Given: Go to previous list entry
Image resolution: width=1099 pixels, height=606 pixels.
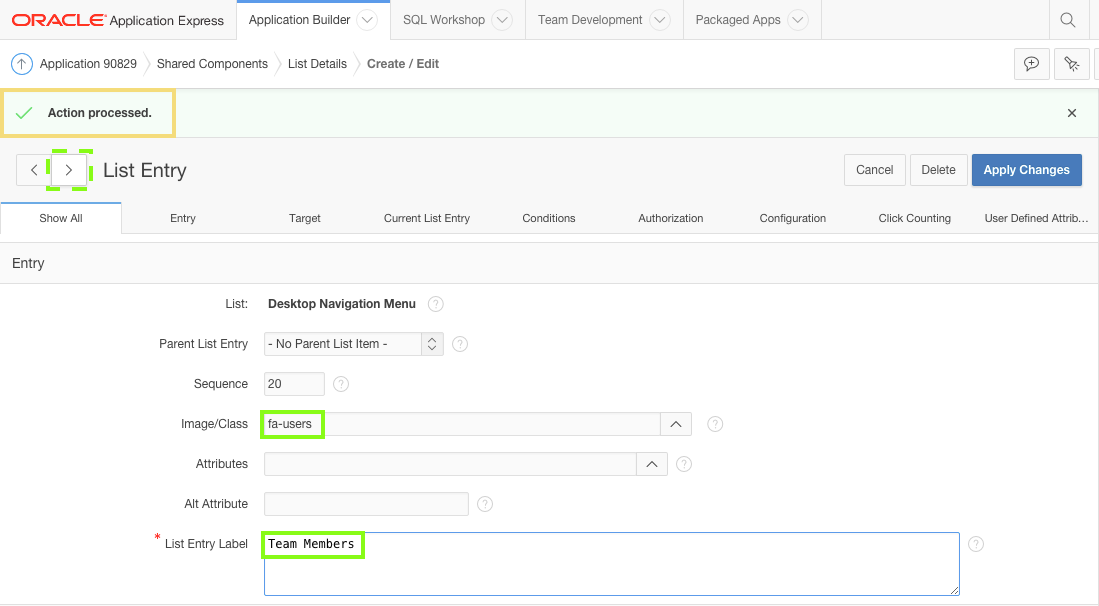Looking at the screenshot, I should click(34, 170).
